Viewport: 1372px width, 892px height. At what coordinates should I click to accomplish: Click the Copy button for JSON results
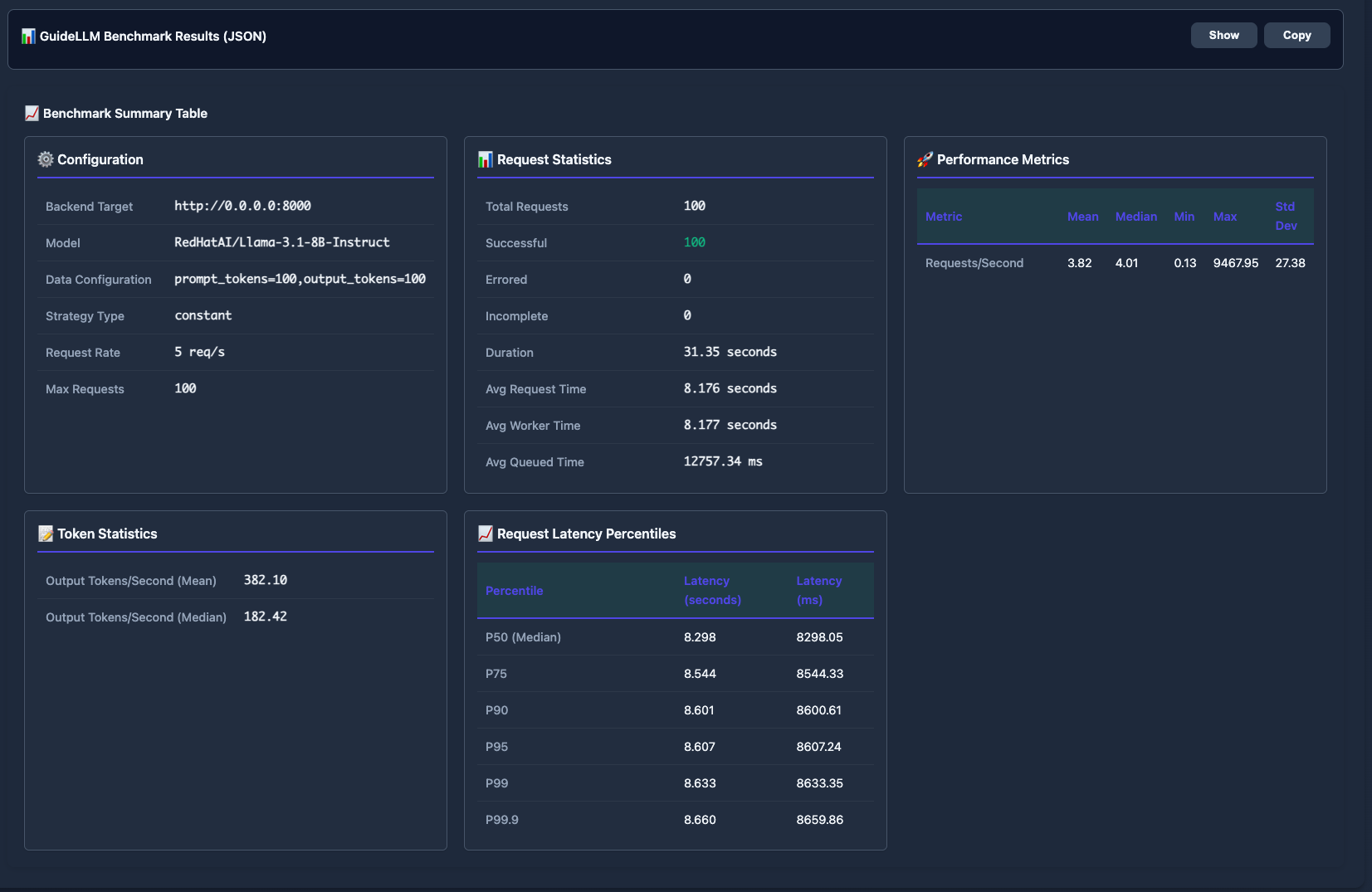(x=1296, y=36)
